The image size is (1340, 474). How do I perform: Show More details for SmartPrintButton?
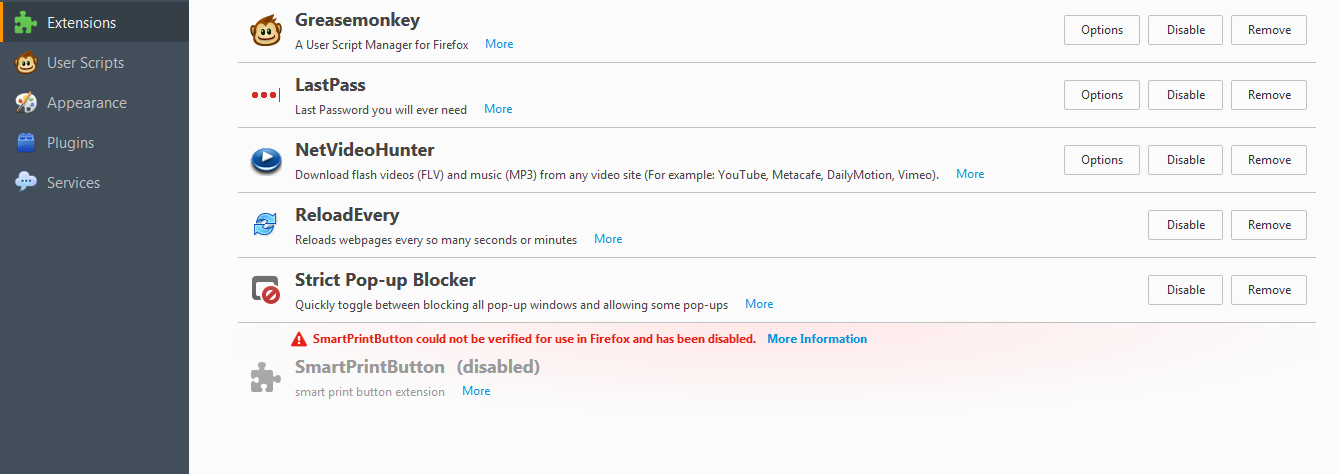[x=476, y=391]
